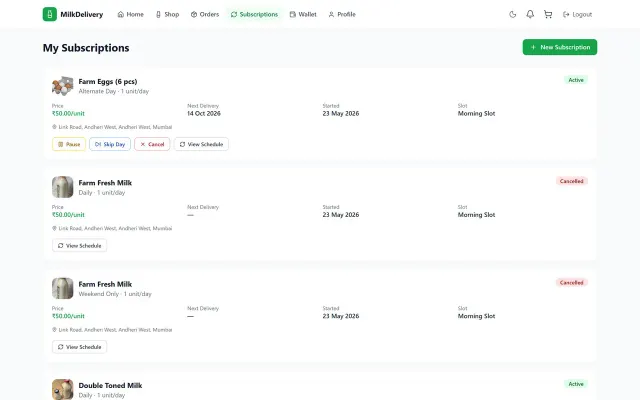
Task: Click Cancelled badge on Weekend Only milk
Action: coord(571,282)
